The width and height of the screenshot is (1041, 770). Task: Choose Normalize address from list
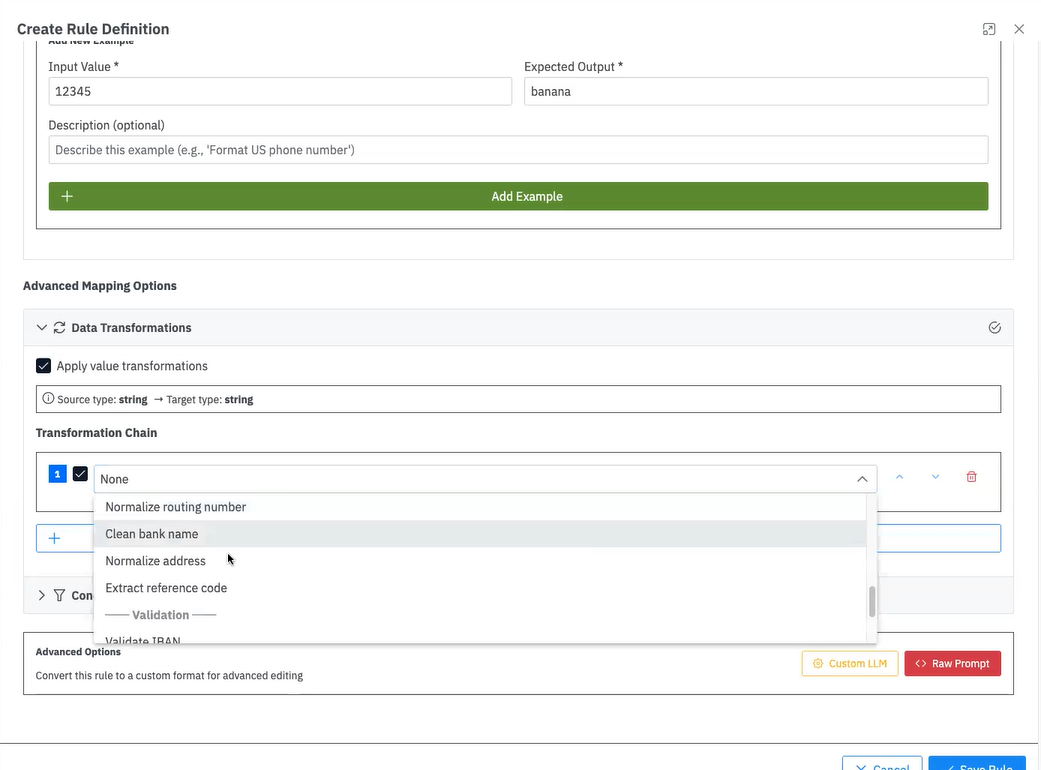coord(155,561)
